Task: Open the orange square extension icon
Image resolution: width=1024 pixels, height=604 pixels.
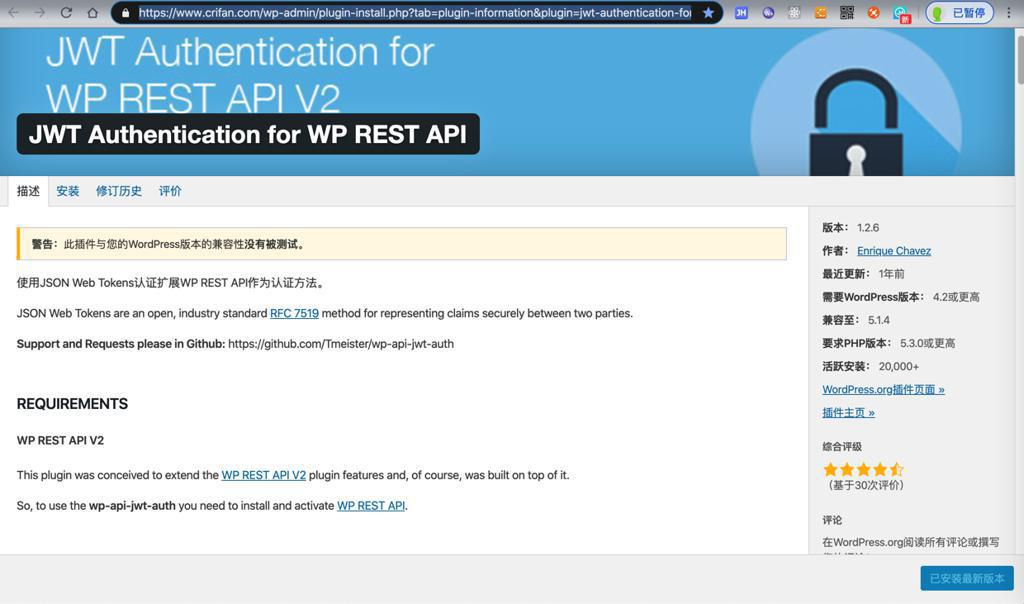Action: [821, 12]
